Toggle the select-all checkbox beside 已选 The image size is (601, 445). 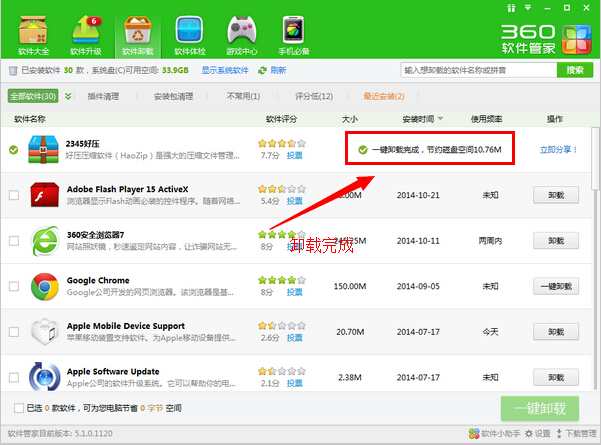(x=20, y=408)
